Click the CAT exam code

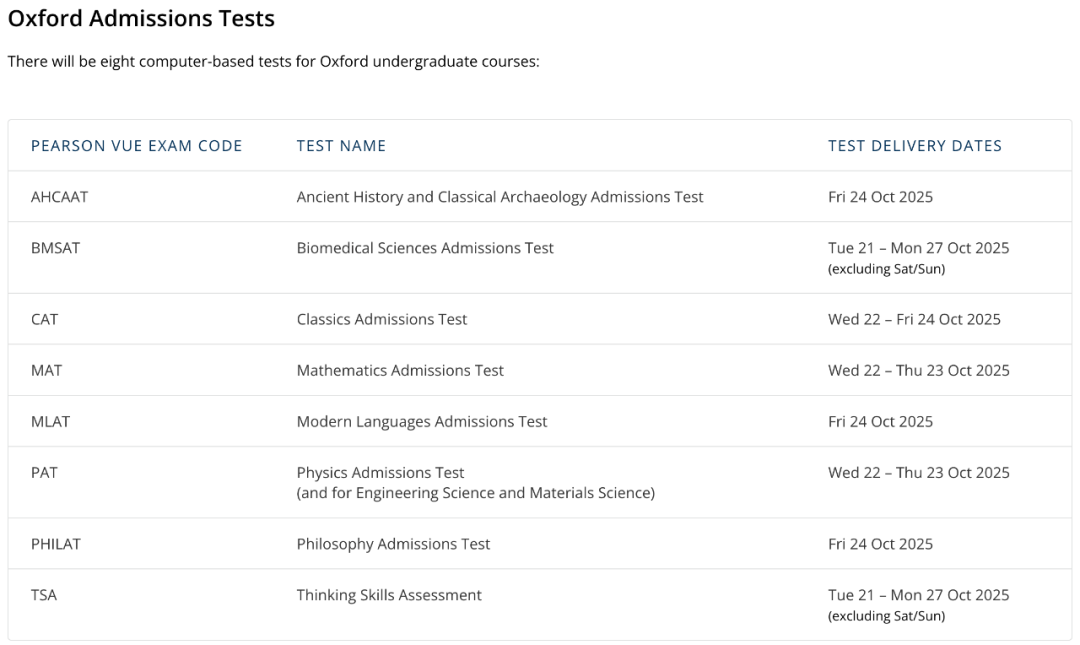[45, 319]
